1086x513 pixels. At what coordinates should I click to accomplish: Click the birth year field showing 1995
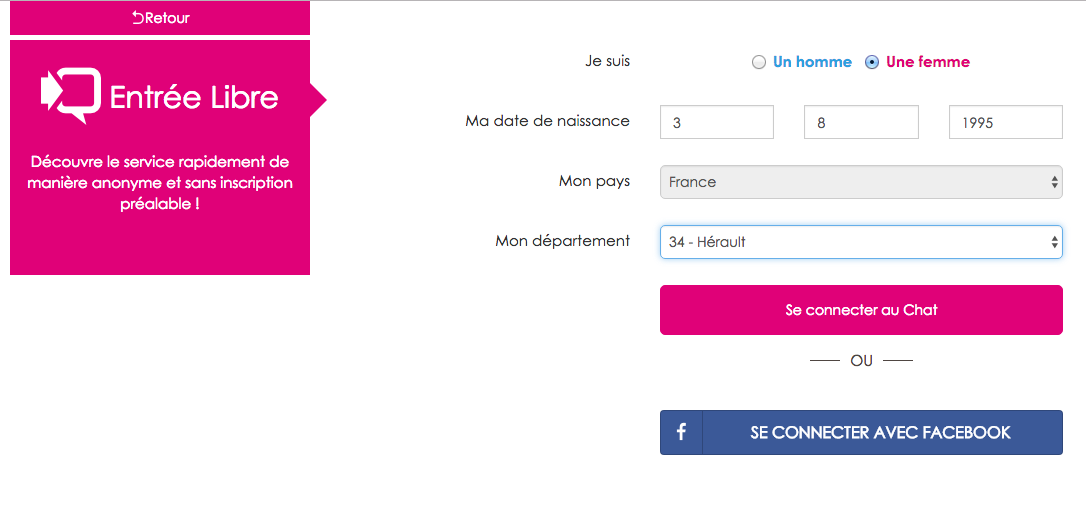(1006, 123)
